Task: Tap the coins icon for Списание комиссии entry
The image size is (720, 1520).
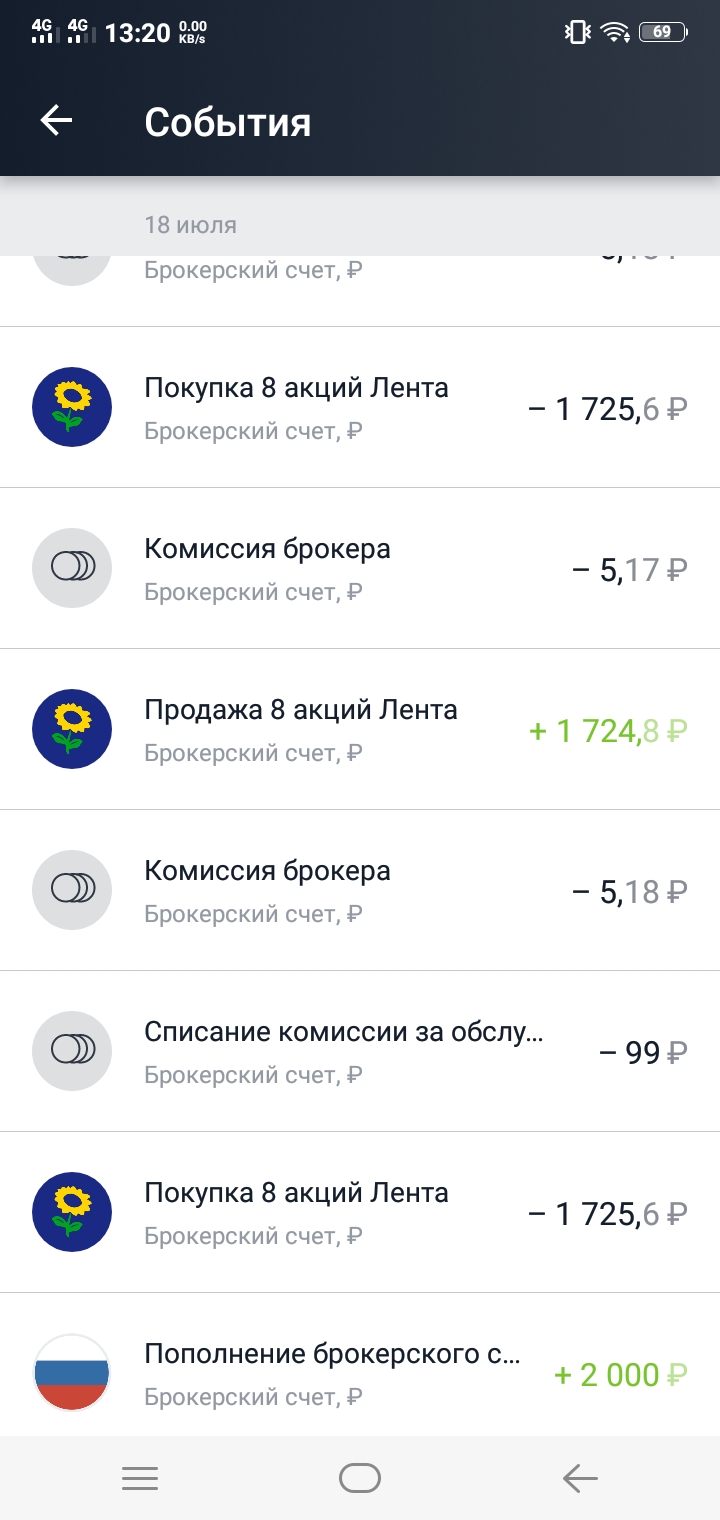Action: [x=72, y=1051]
